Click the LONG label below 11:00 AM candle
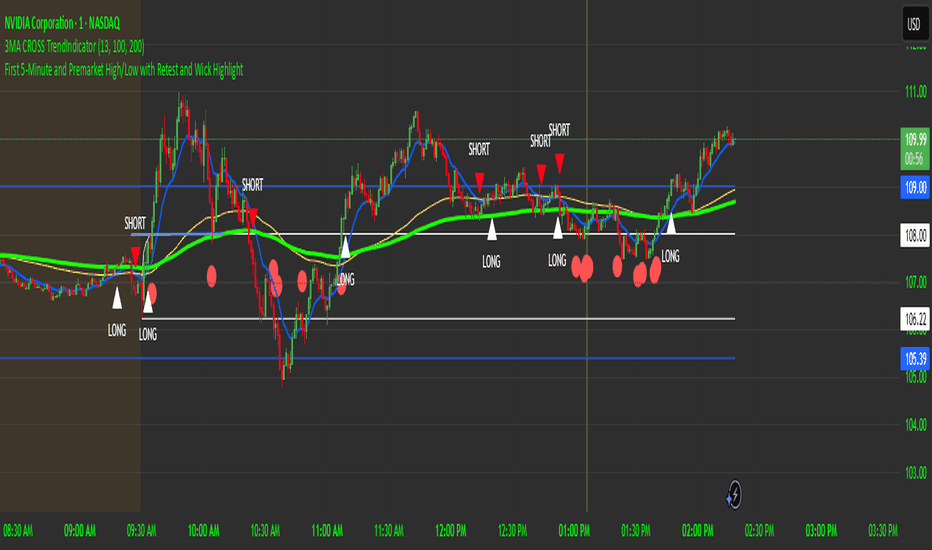 point(345,279)
